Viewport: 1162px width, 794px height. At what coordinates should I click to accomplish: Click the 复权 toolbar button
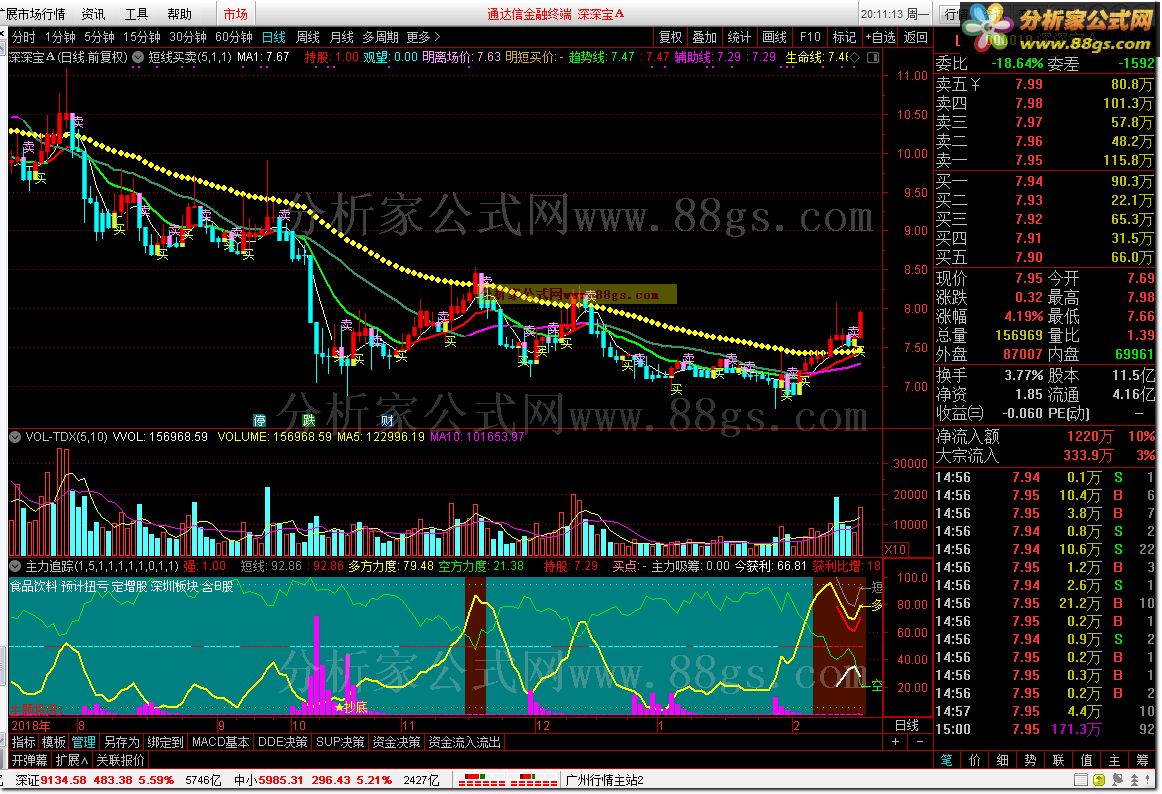pos(670,37)
